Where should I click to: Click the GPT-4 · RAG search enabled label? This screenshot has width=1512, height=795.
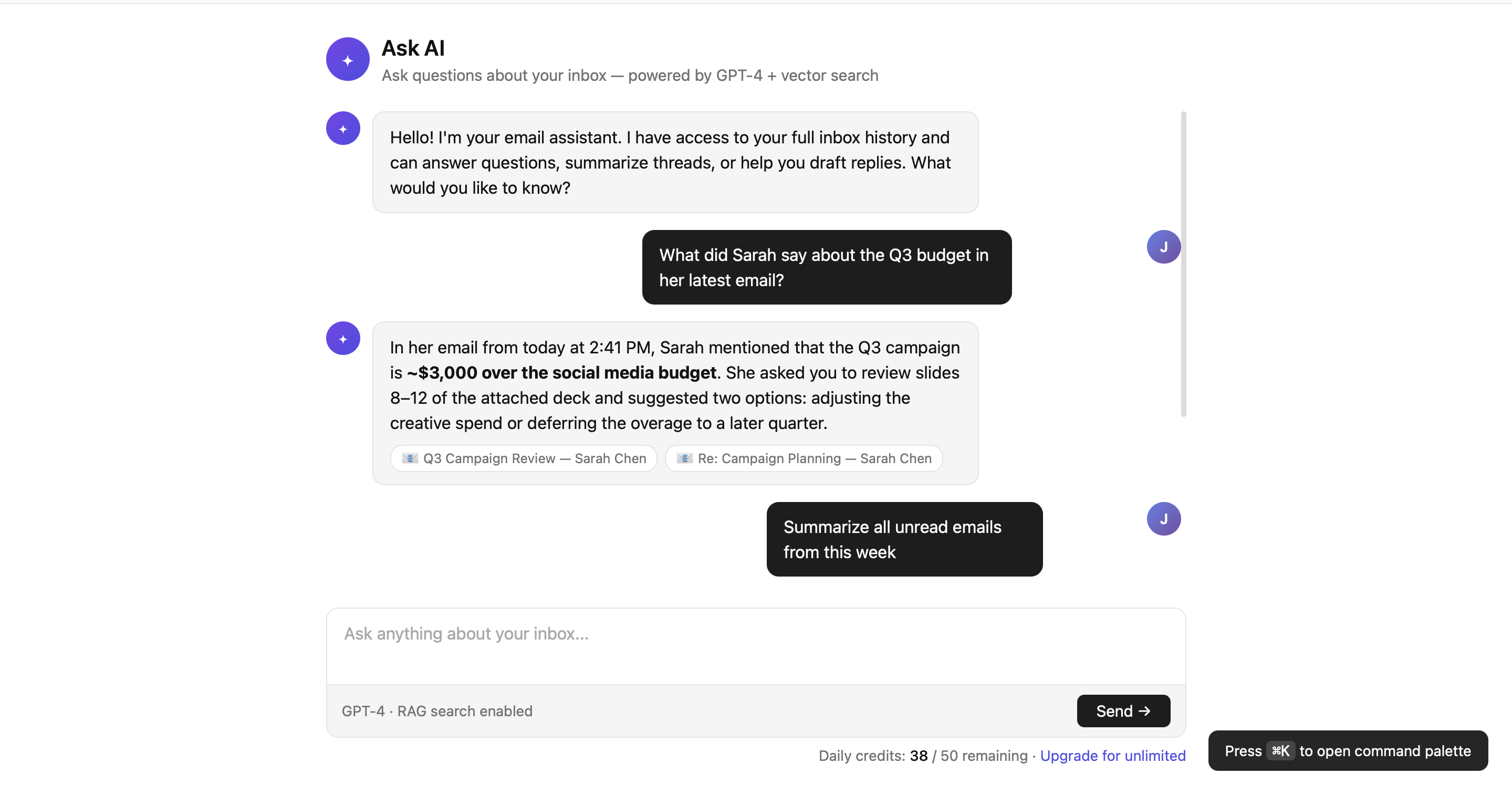(437, 710)
